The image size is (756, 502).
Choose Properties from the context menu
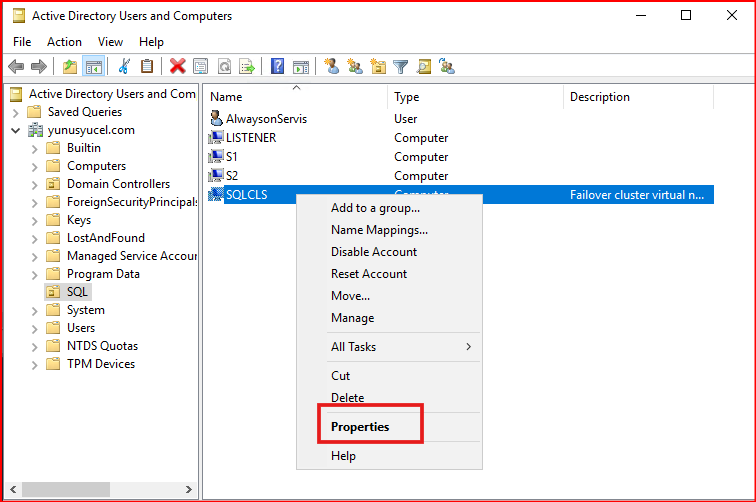coord(360,426)
